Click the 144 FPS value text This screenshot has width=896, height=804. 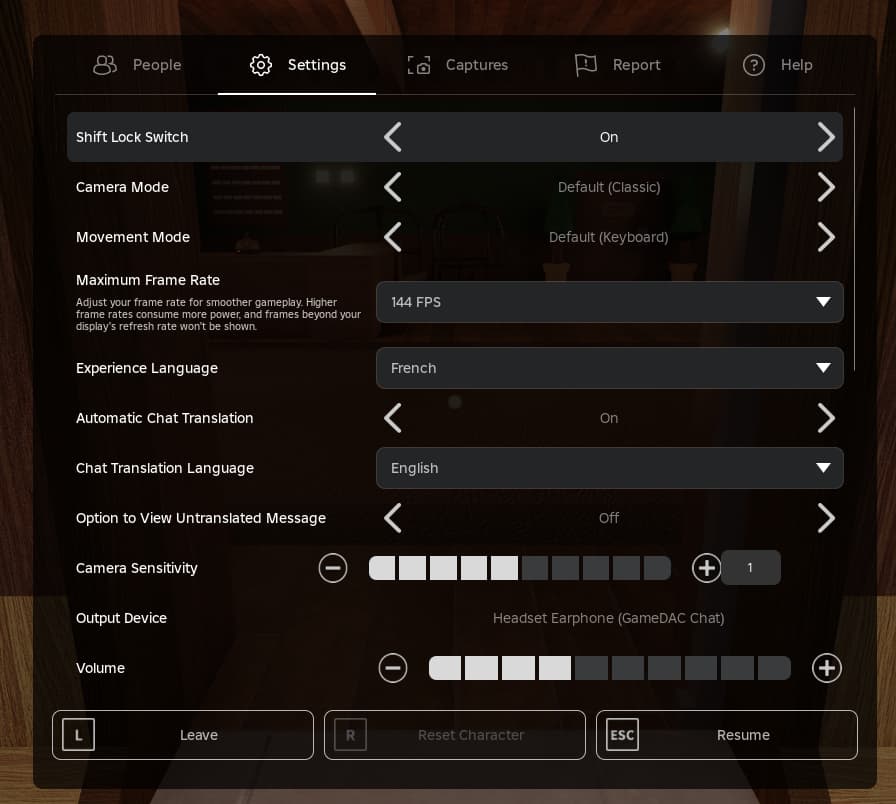click(x=416, y=302)
